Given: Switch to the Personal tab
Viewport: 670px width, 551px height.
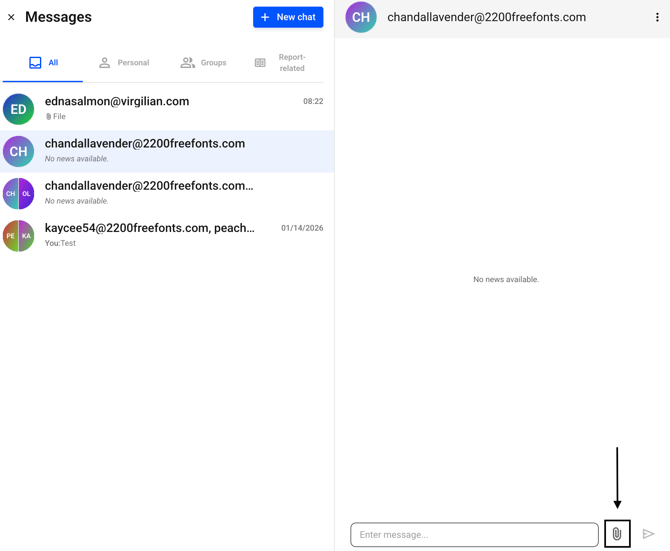Looking at the screenshot, I should 124,63.
